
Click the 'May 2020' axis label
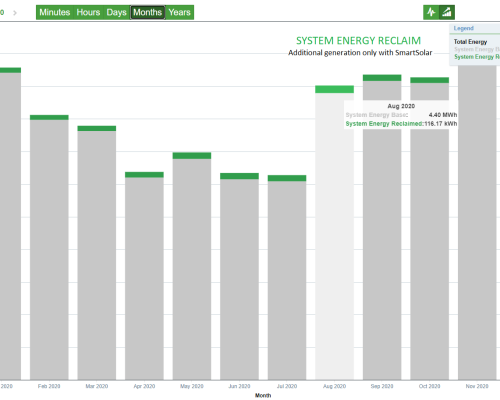point(192,386)
